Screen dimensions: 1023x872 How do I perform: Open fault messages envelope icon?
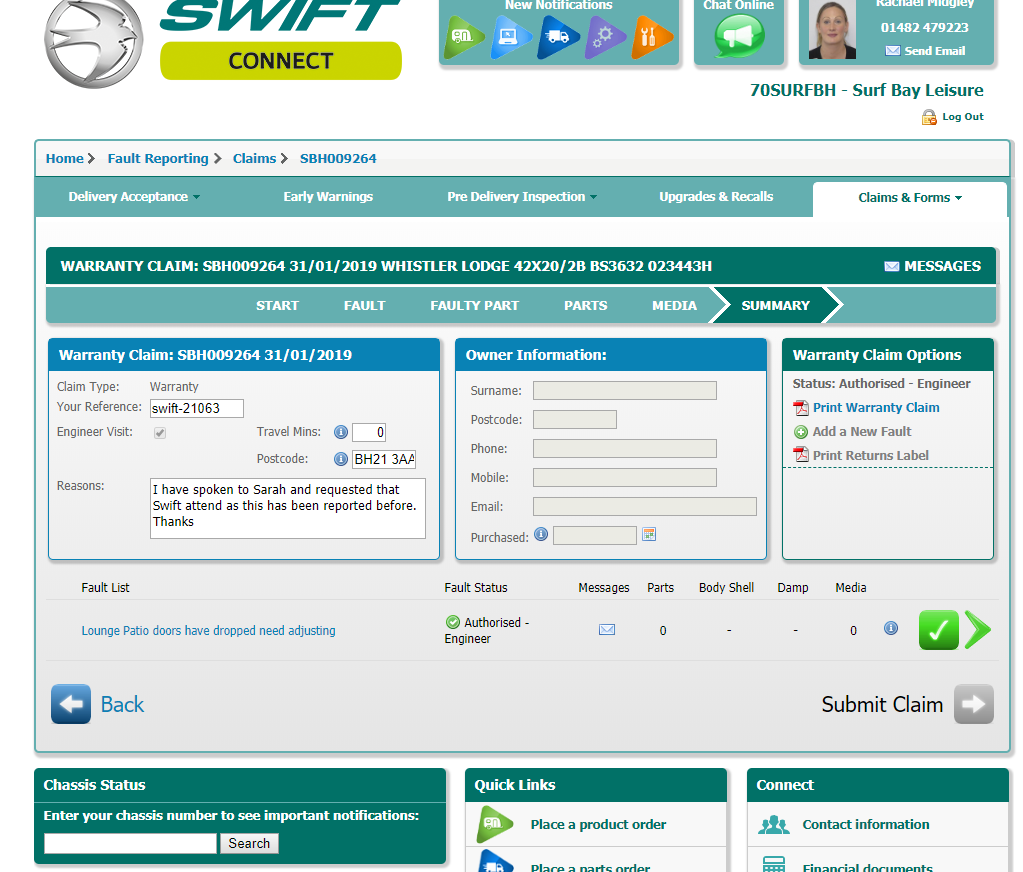point(607,629)
